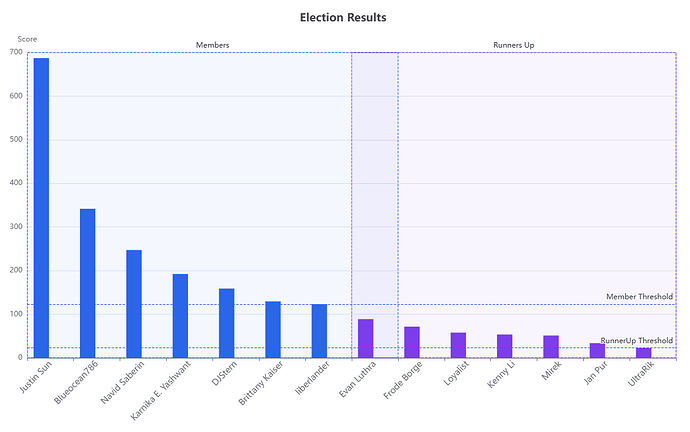Click the Jan Pur bar
Screen dimensions: 690x432
597,350
